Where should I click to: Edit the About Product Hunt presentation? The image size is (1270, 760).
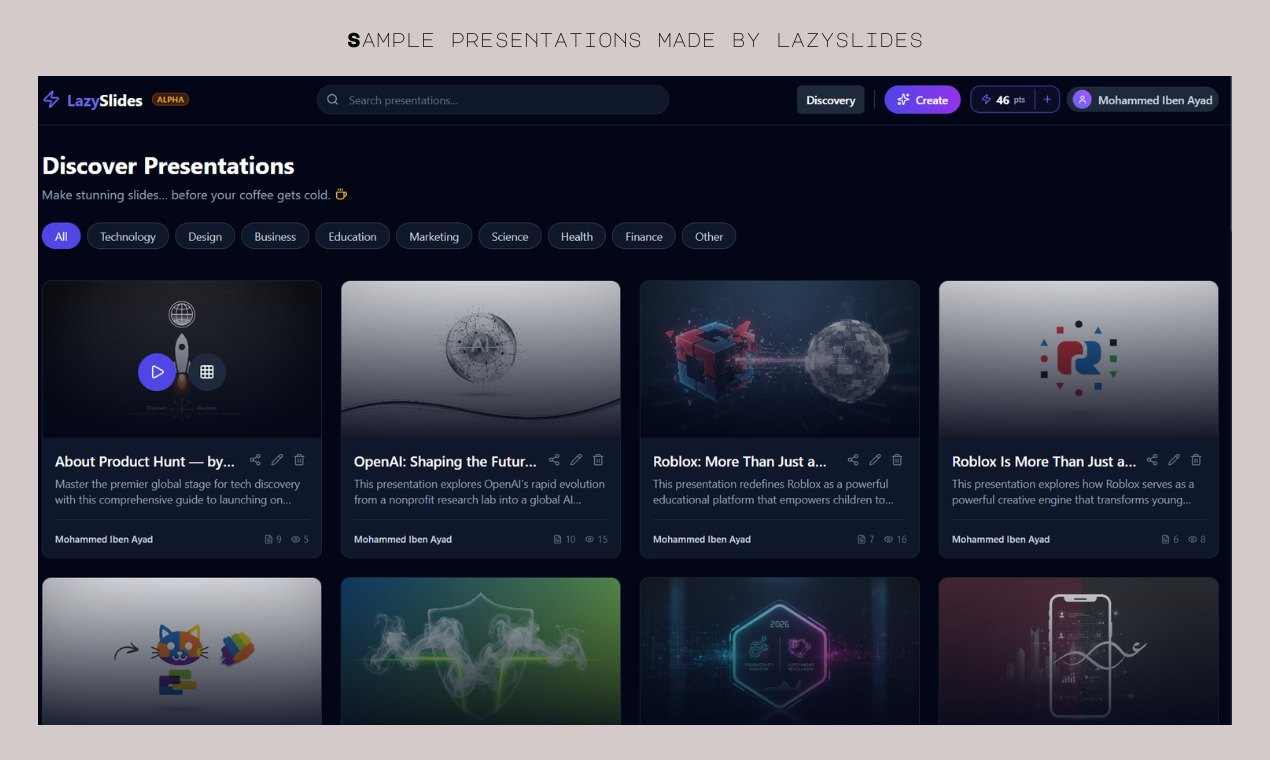[x=277, y=459]
